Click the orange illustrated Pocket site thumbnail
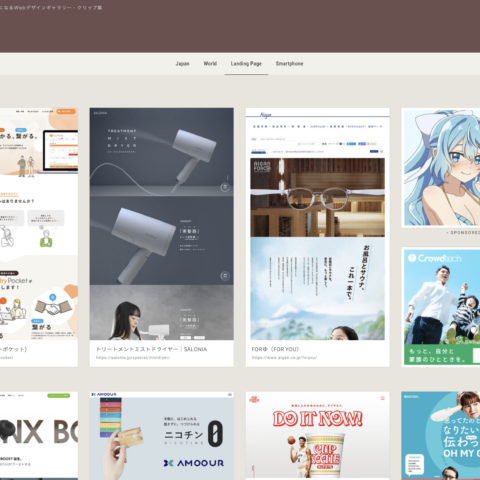The width and height of the screenshot is (480, 480). pos(39,224)
